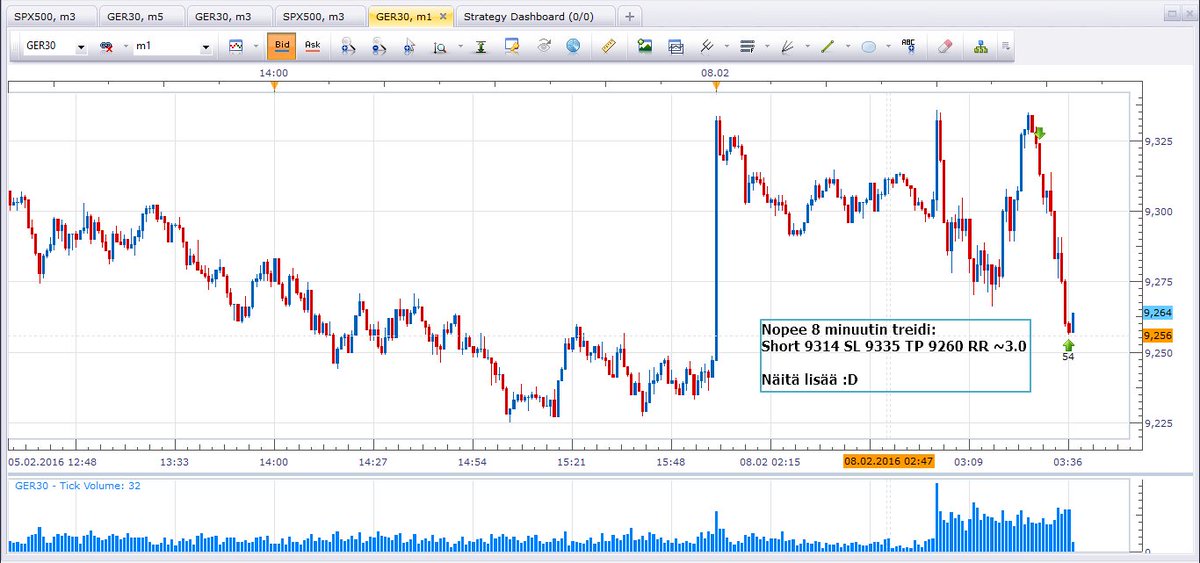Select the Andrews pitchfork drawing tool
1200x563 pixels.
coord(707,46)
